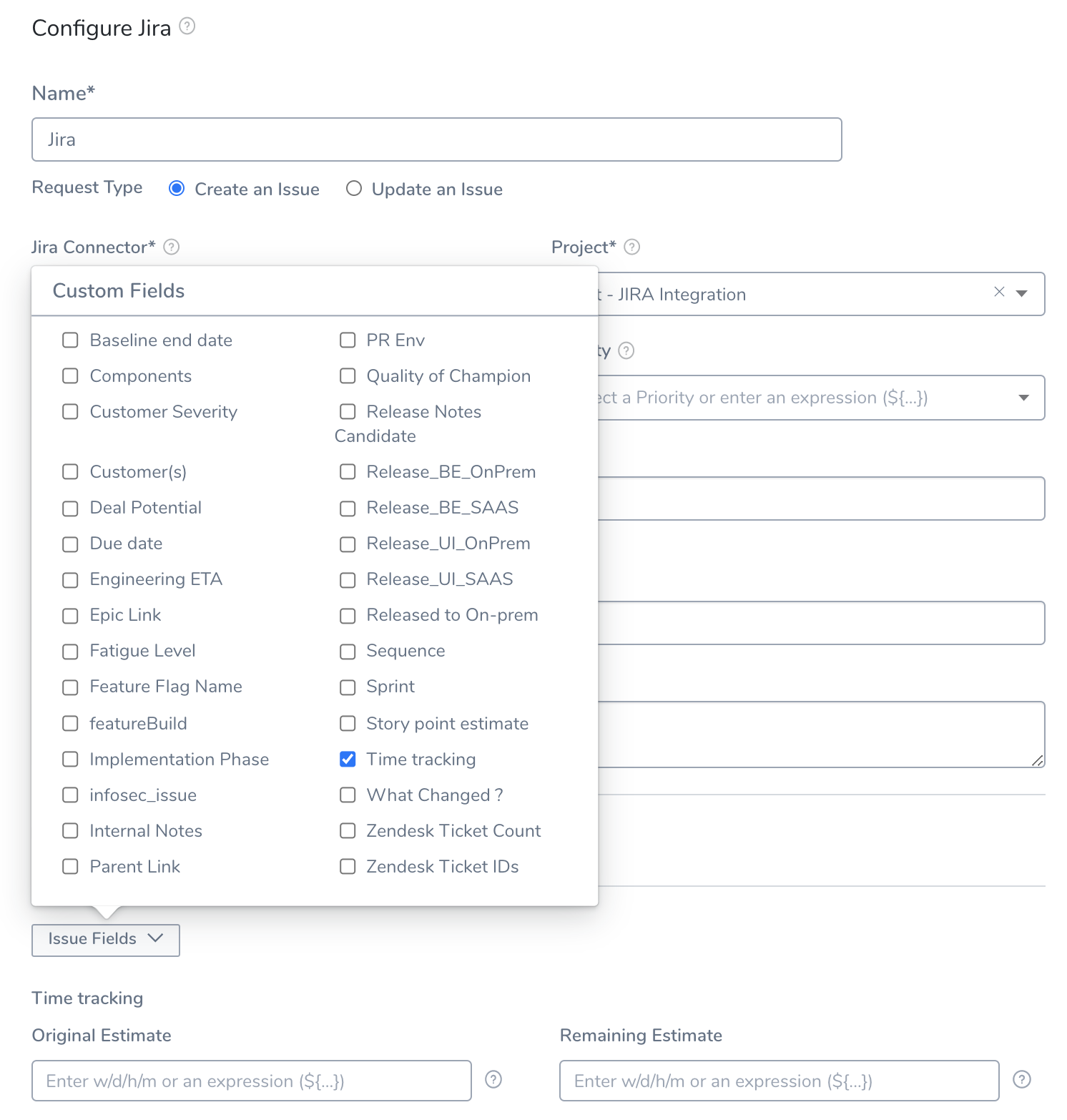Image resolution: width=1067 pixels, height=1120 pixels.
Task: Open the Priority field help icon
Action: pyautogui.click(x=626, y=350)
